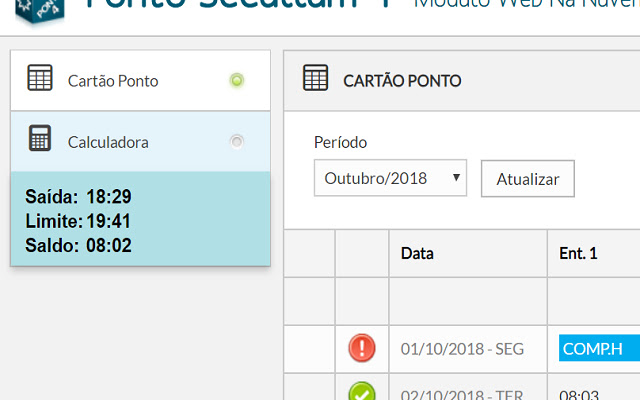This screenshot has width=640, height=400.
Task: Open the Calculadora menu item
Action: click(108, 142)
